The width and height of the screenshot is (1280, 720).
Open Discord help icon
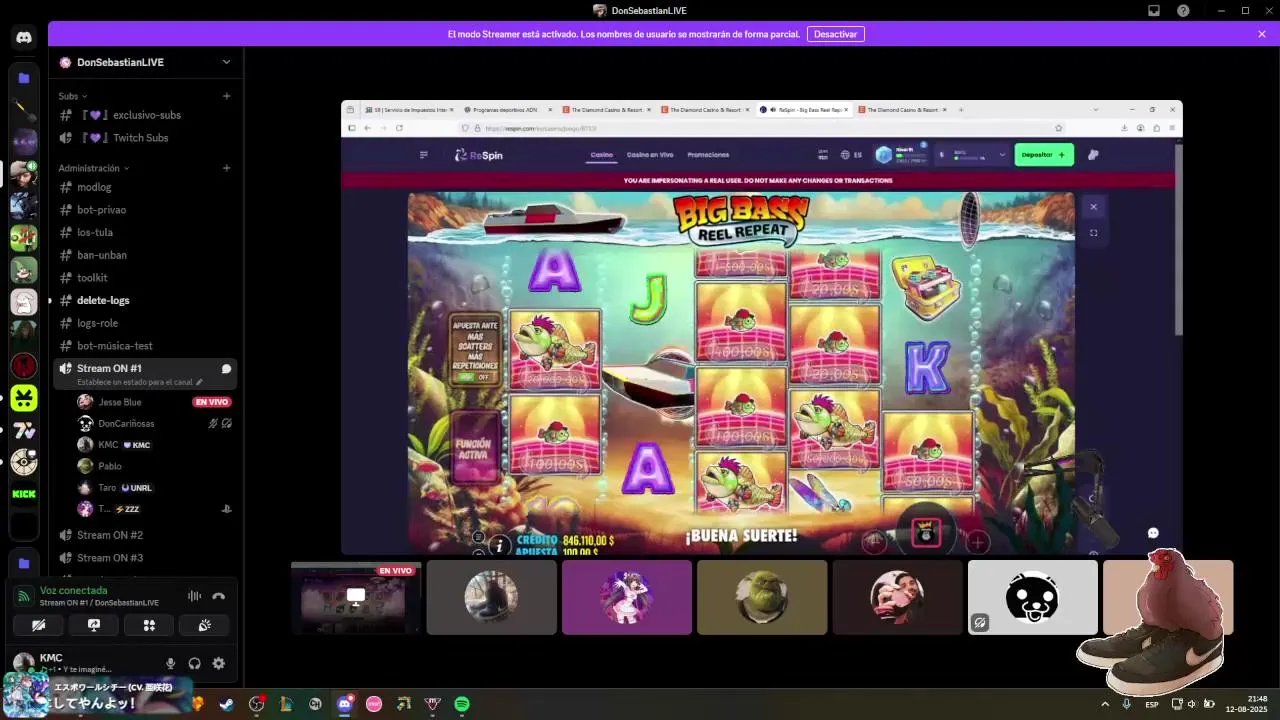pos(1183,10)
